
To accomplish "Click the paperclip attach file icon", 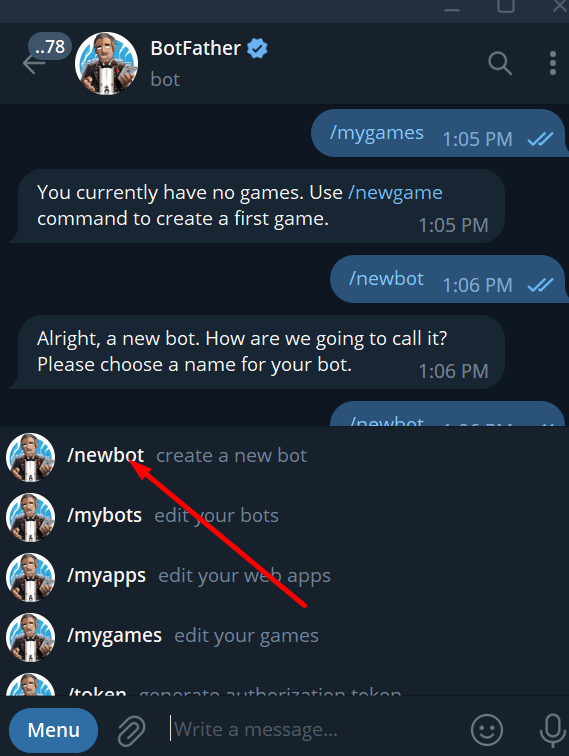I will [x=132, y=730].
